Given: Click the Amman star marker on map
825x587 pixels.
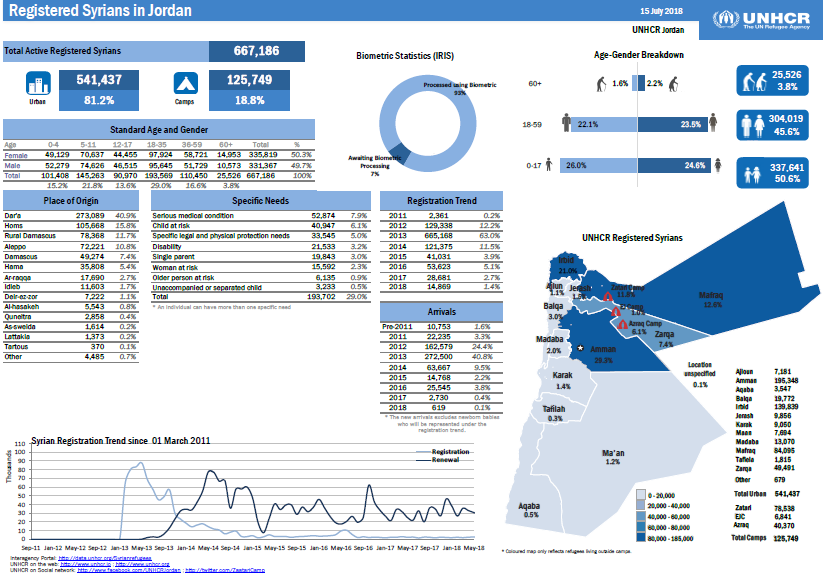Looking at the screenshot, I should (x=579, y=348).
